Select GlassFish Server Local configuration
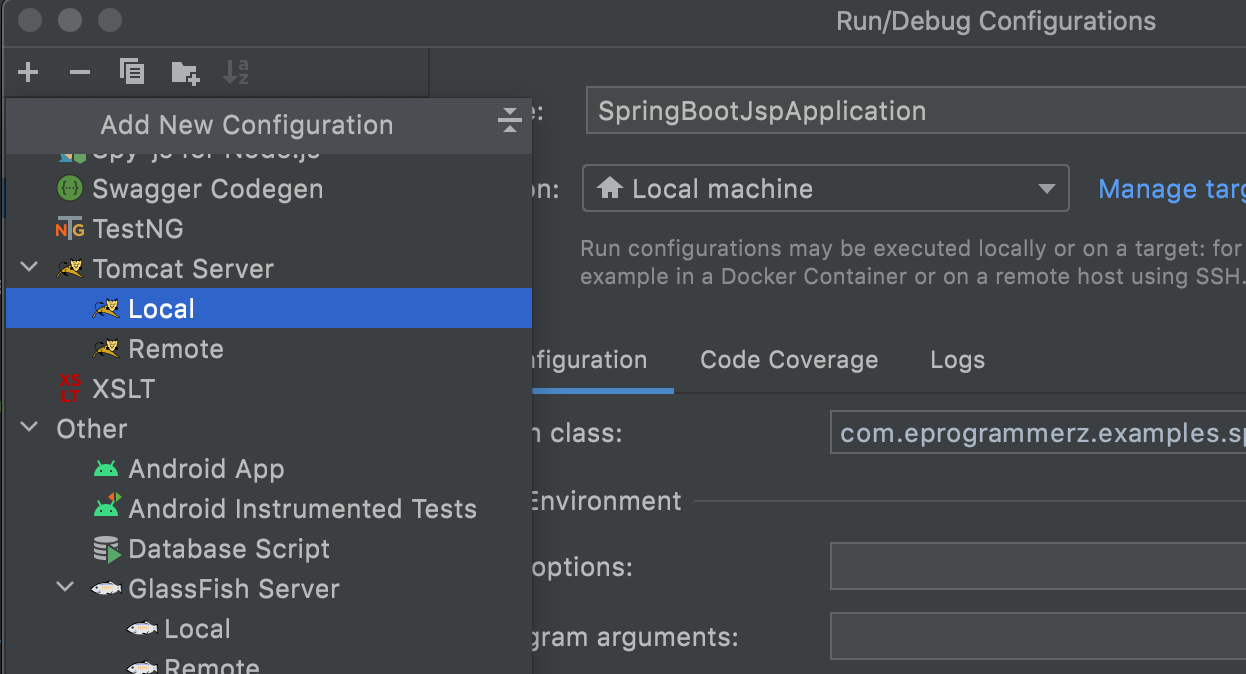 point(269,629)
